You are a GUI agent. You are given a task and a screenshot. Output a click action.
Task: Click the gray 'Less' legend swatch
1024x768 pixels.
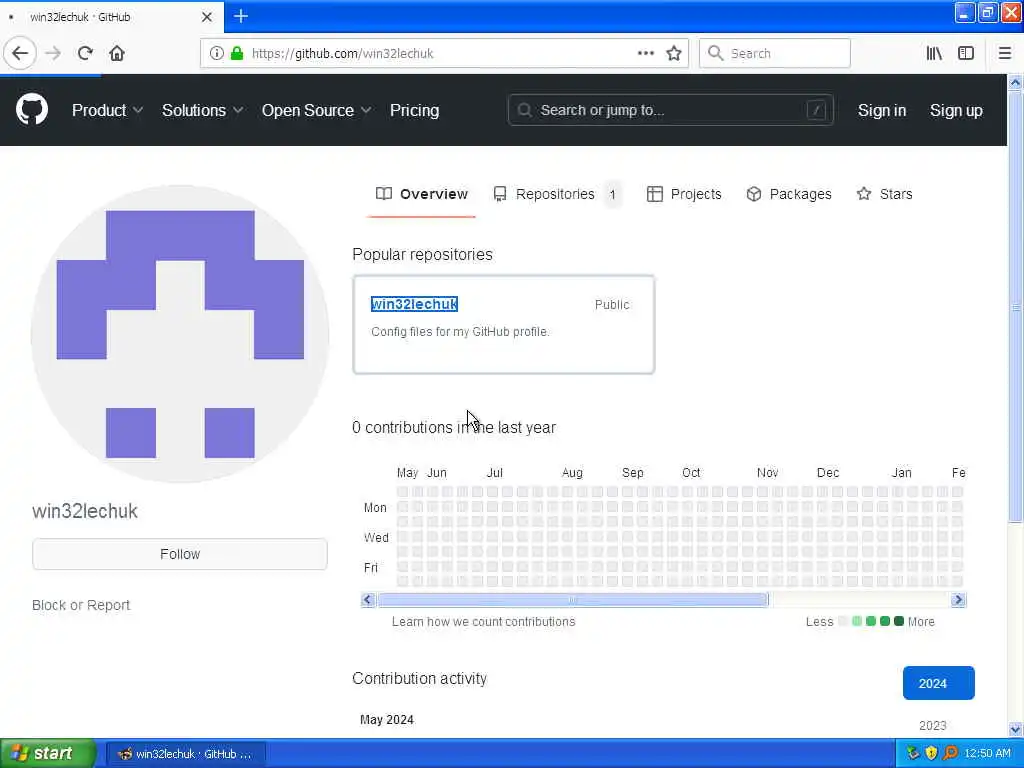(843, 621)
